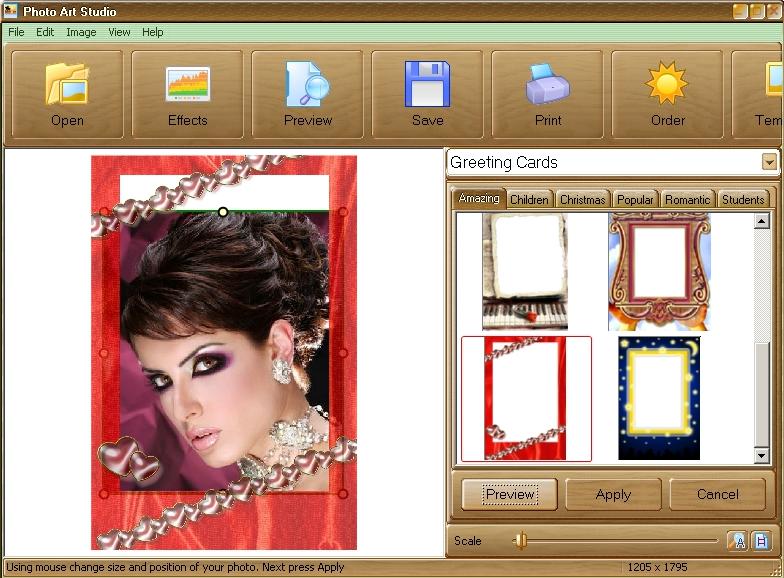Click the Scale slider handle
This screenshot has width=784, height=578.
521,540
